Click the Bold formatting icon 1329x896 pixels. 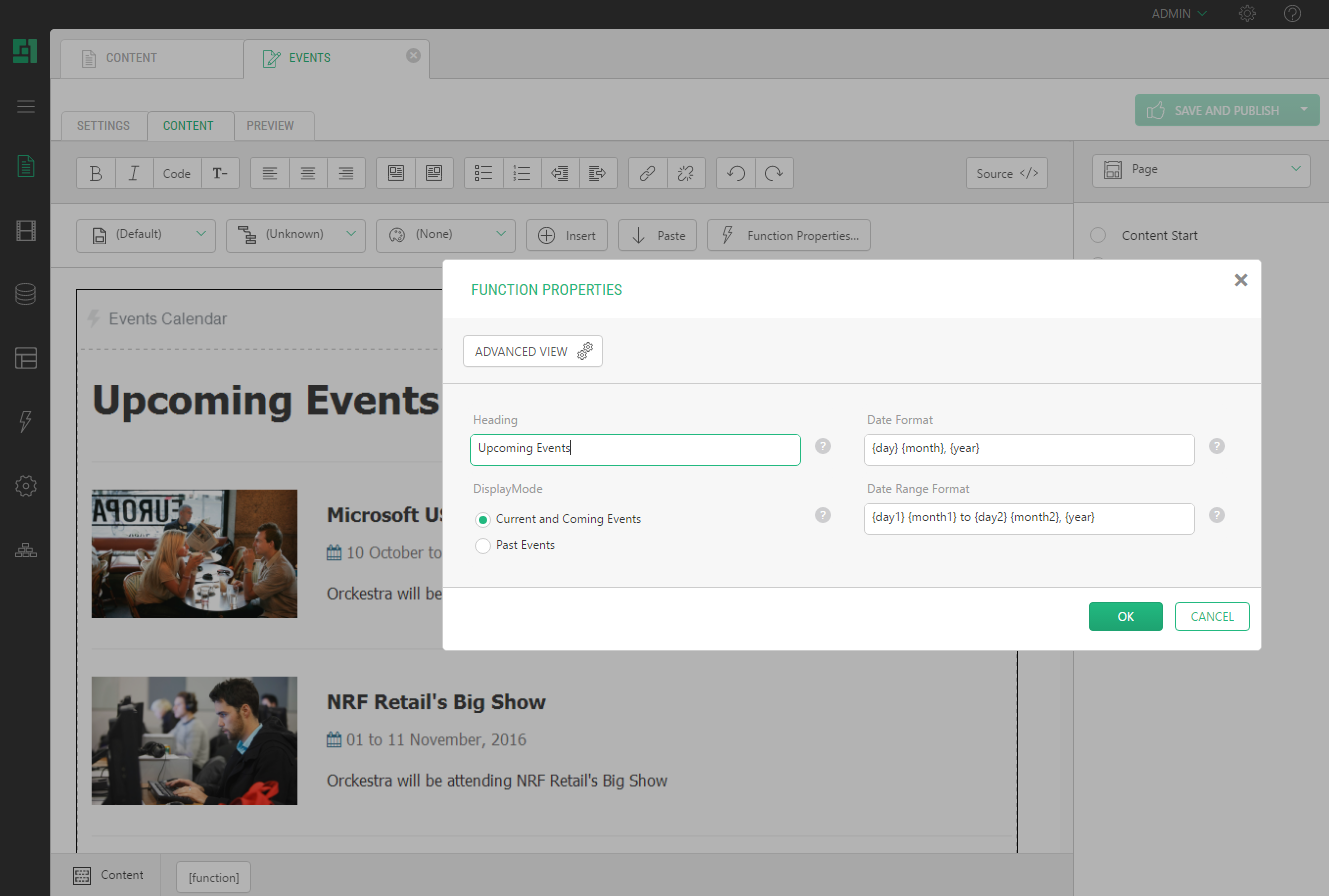pos(96,173)
